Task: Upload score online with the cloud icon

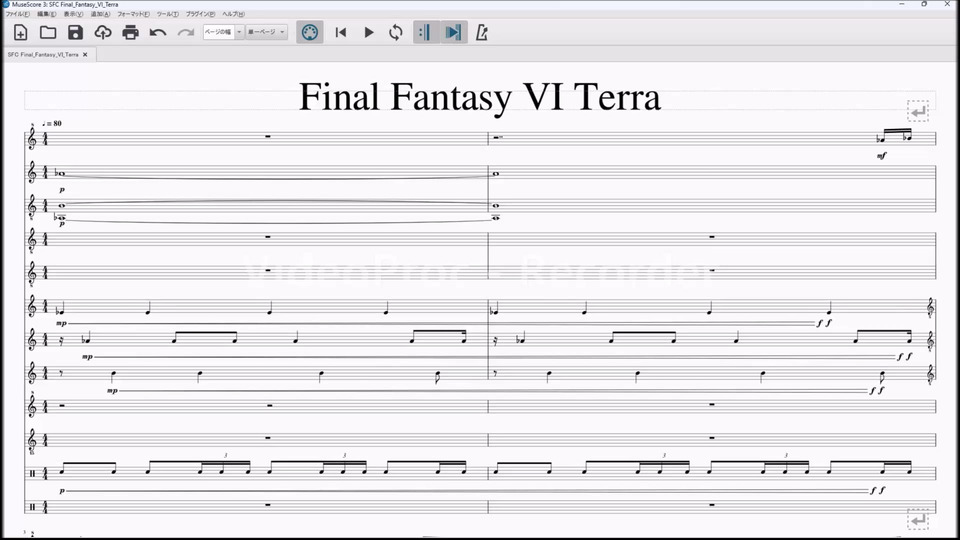Action: click(x=103, y=32)
